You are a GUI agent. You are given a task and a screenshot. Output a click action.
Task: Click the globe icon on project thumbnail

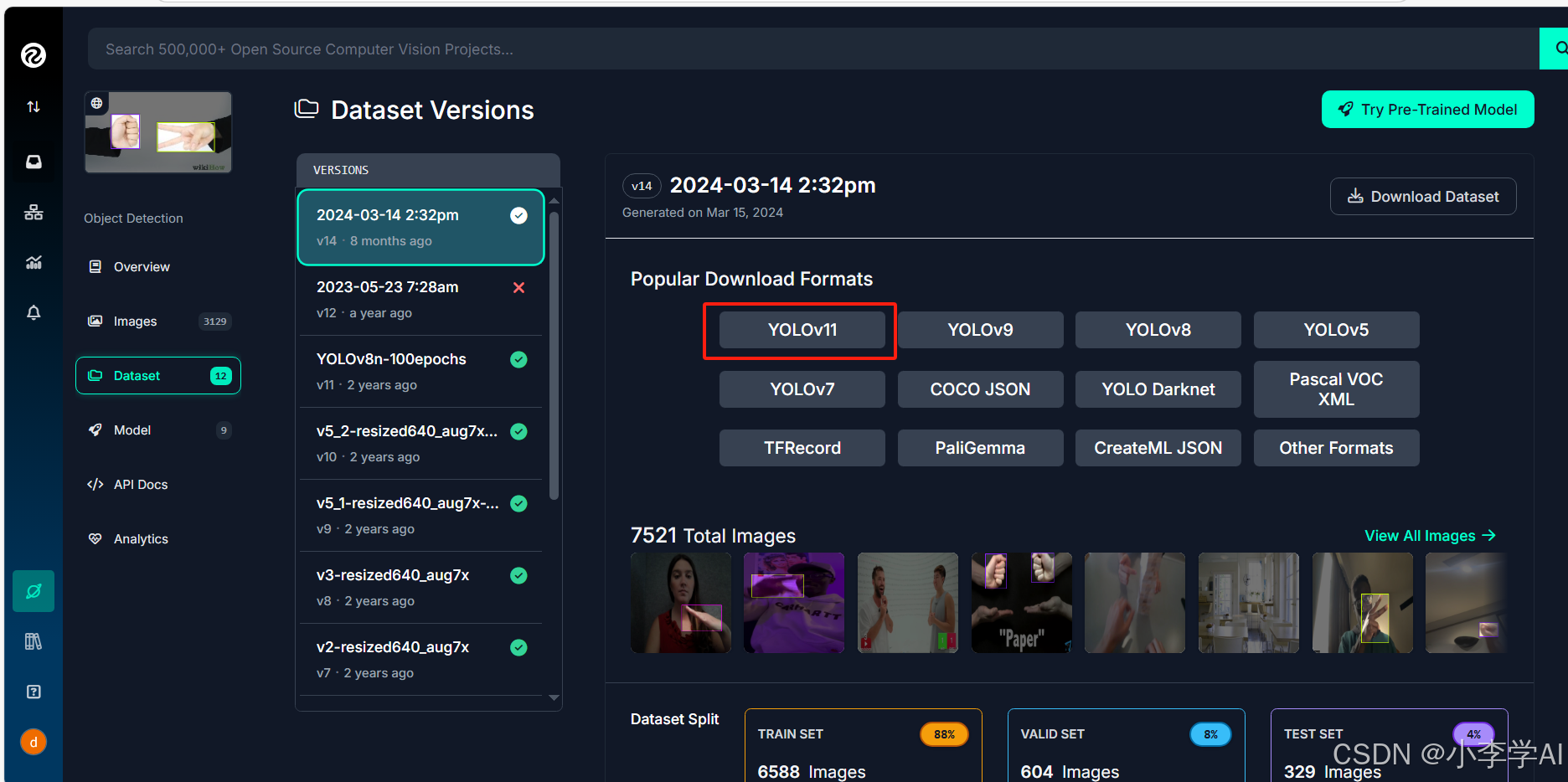pyautogui.click(x=97, y=103)
